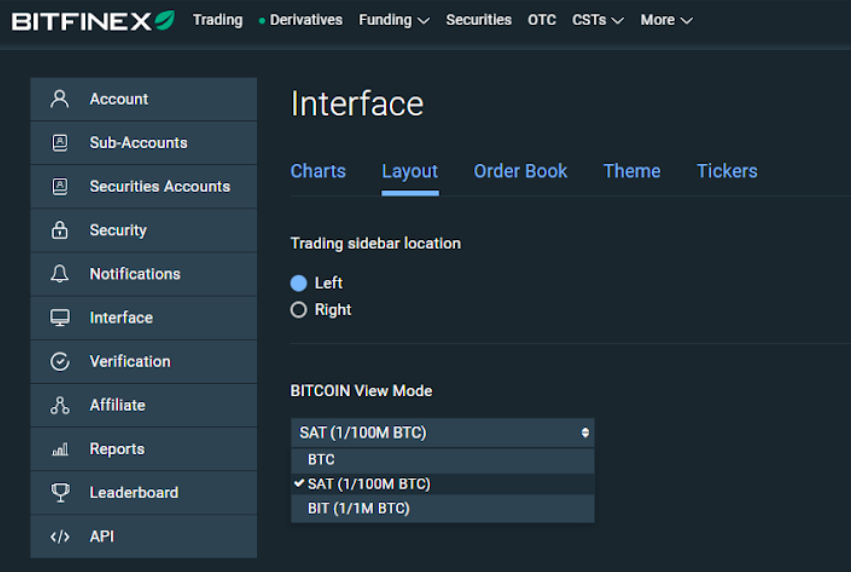Go to Interface in sidebar

(x=144, y=317)
